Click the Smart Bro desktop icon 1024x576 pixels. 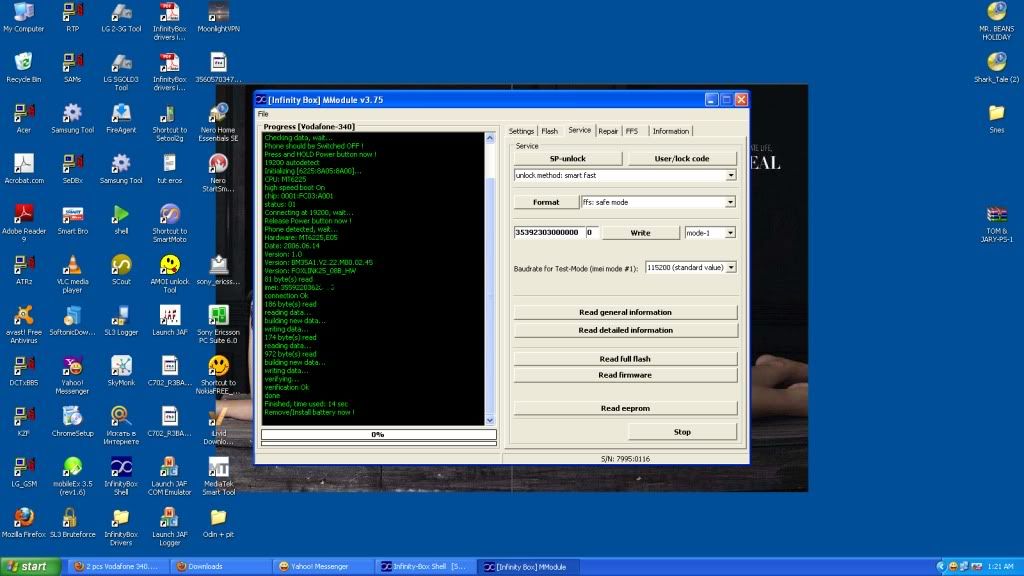72,219
